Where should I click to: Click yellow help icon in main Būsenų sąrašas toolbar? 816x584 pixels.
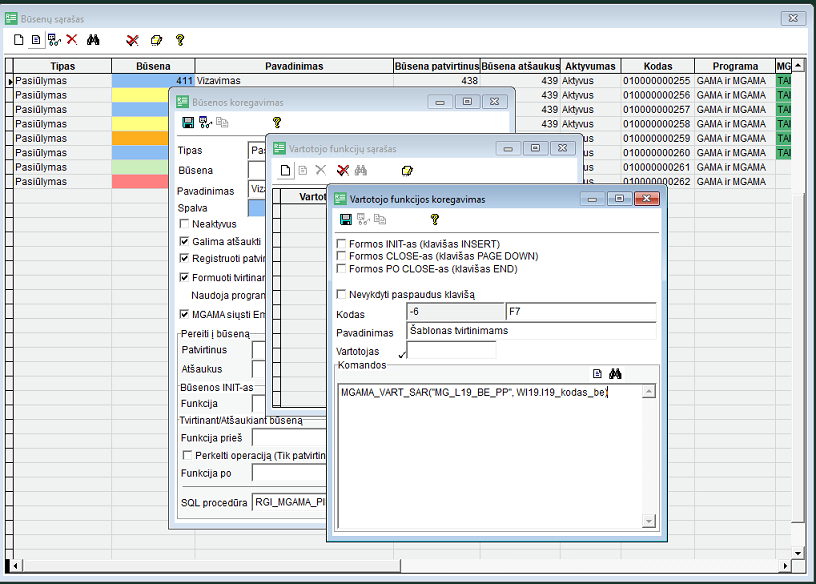point(180,40)
